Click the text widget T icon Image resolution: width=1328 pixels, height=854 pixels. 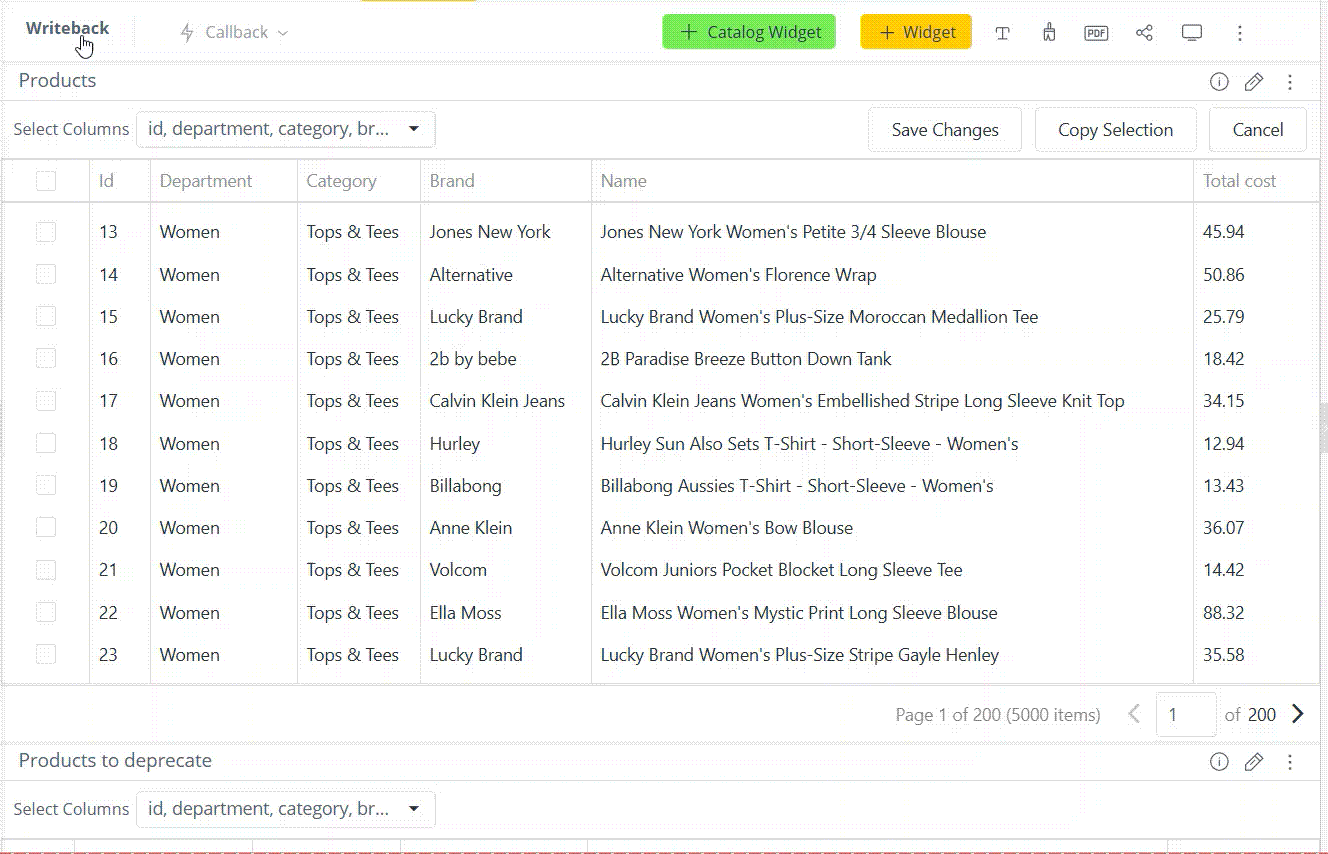coord(1002,33)
